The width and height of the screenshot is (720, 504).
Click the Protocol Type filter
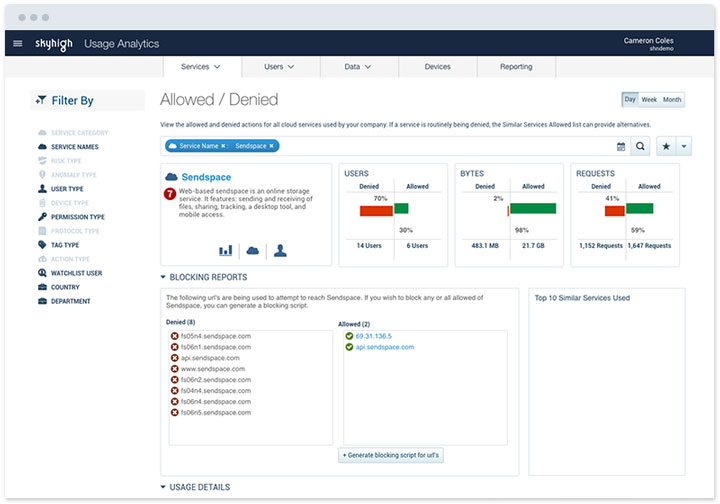68,231
